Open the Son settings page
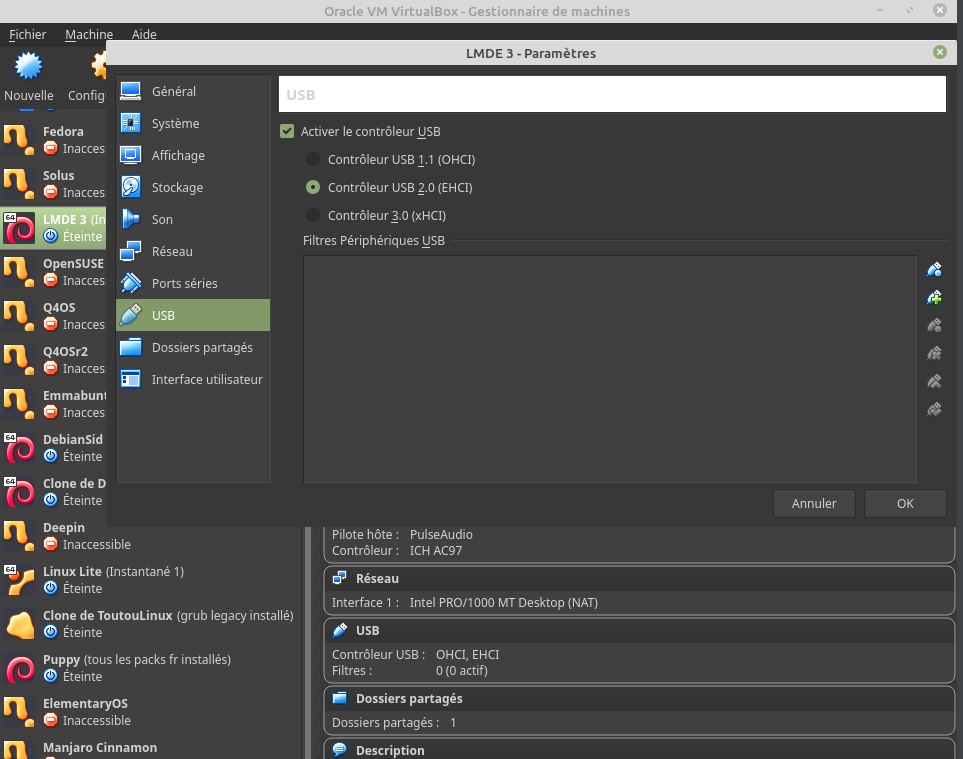 (193, 219)
